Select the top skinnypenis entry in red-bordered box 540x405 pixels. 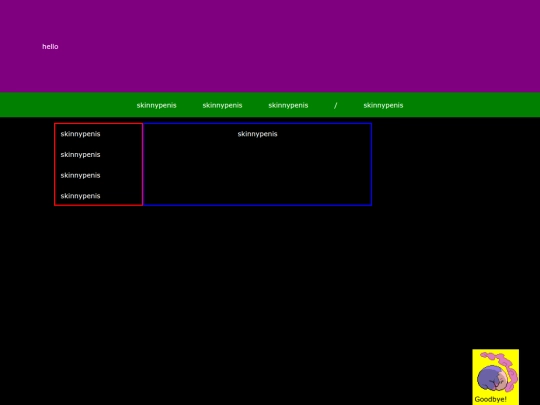coord(80,134)
